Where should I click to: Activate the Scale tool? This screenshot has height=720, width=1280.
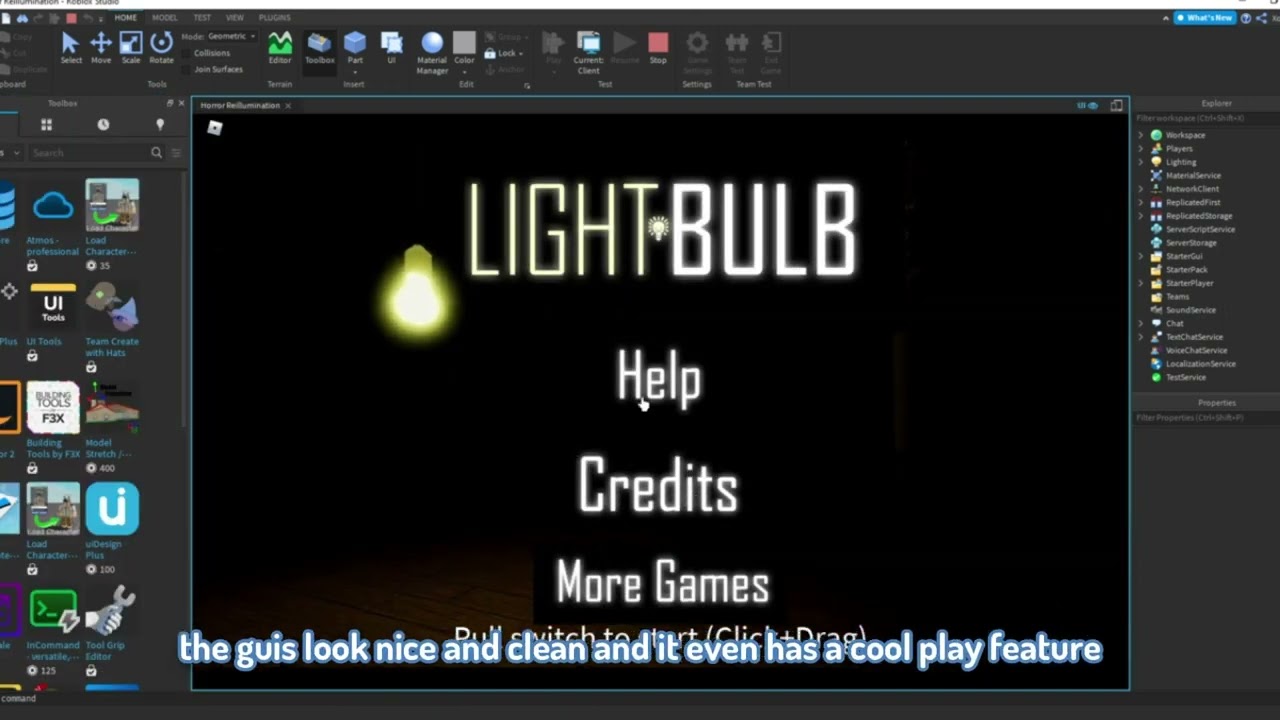131,47
